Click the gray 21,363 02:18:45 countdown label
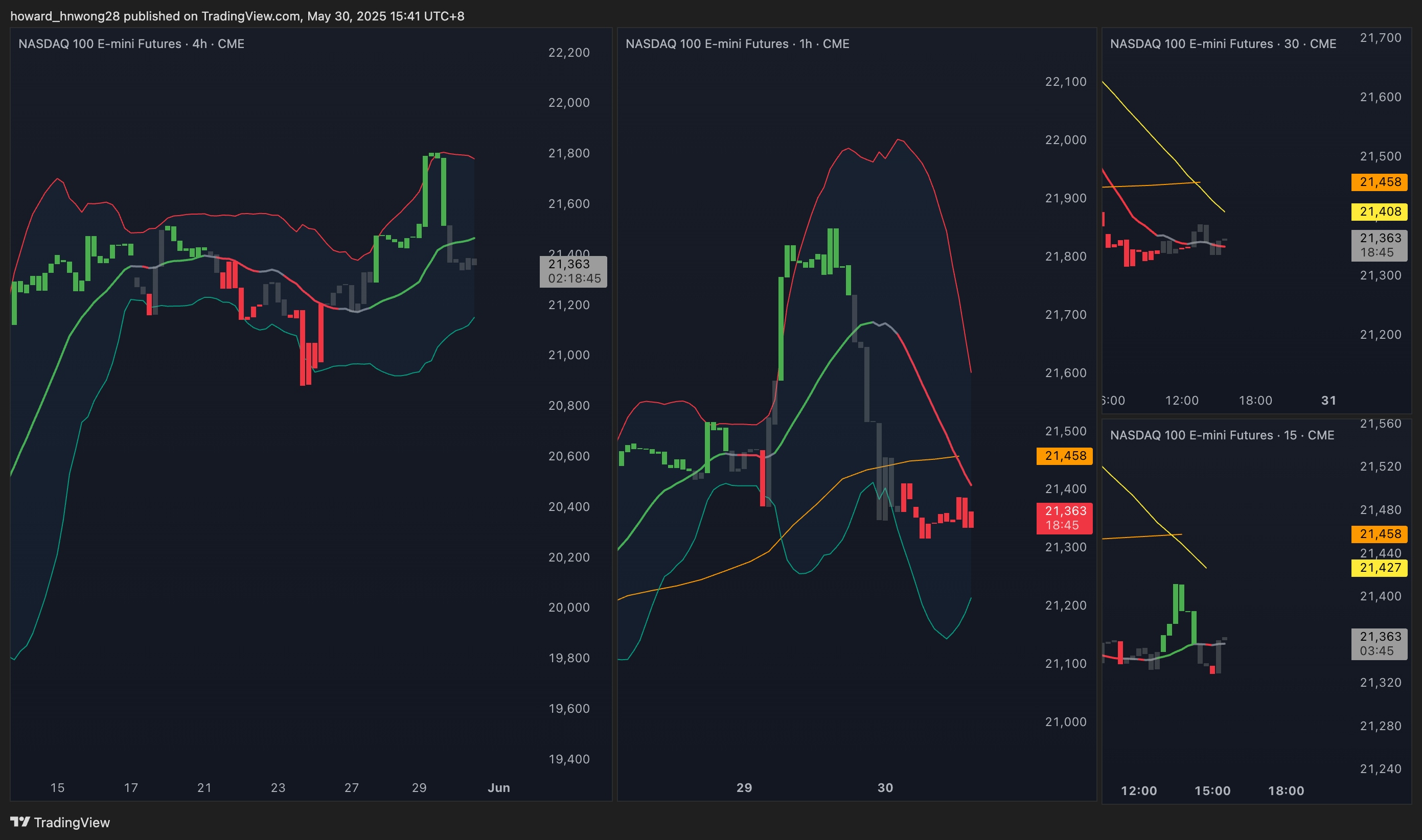 pyautogui.click(x=573, y=271)
